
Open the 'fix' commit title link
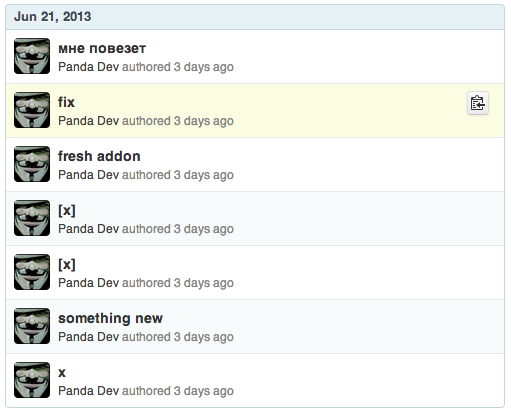(66, 102)
